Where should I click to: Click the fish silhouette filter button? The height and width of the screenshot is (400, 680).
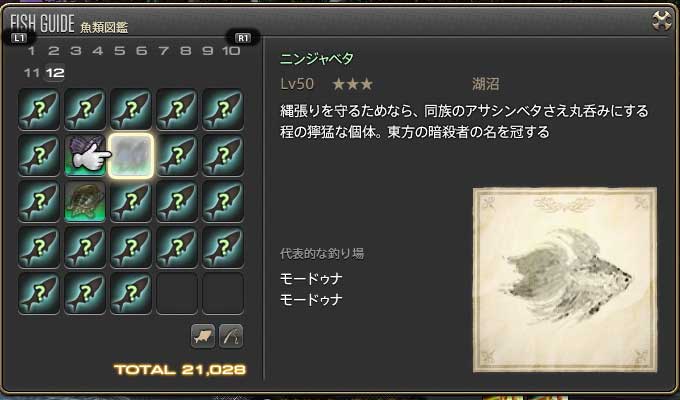[203, 336]
